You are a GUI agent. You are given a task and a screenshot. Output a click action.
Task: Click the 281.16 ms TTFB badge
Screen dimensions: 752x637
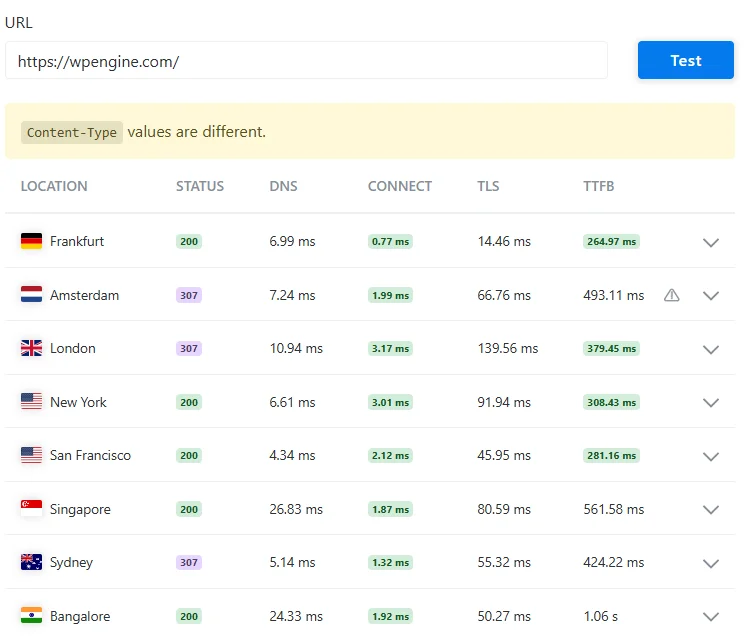[x=611, y=455]
